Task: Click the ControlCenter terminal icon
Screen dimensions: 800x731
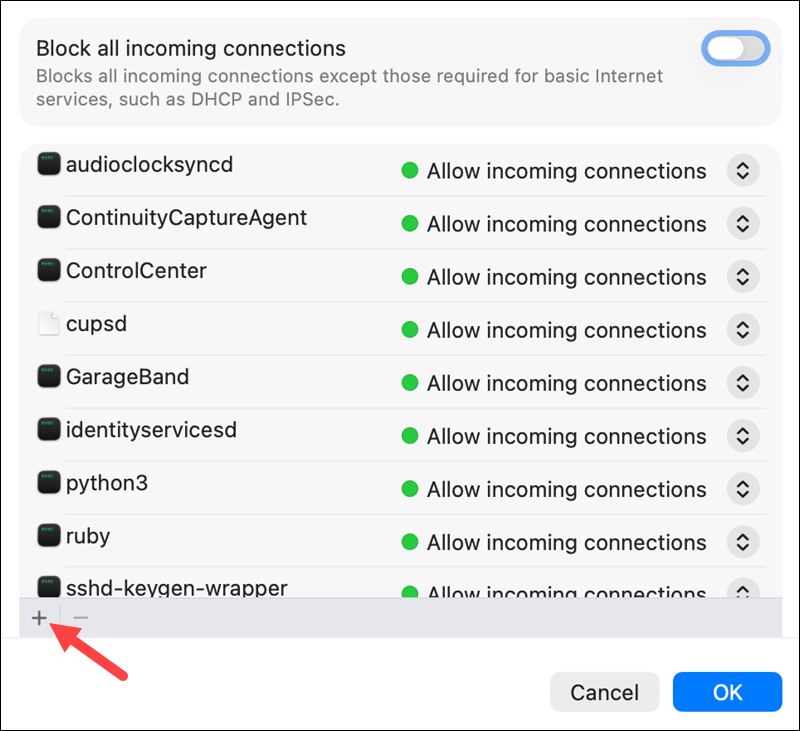Action: 48,270
